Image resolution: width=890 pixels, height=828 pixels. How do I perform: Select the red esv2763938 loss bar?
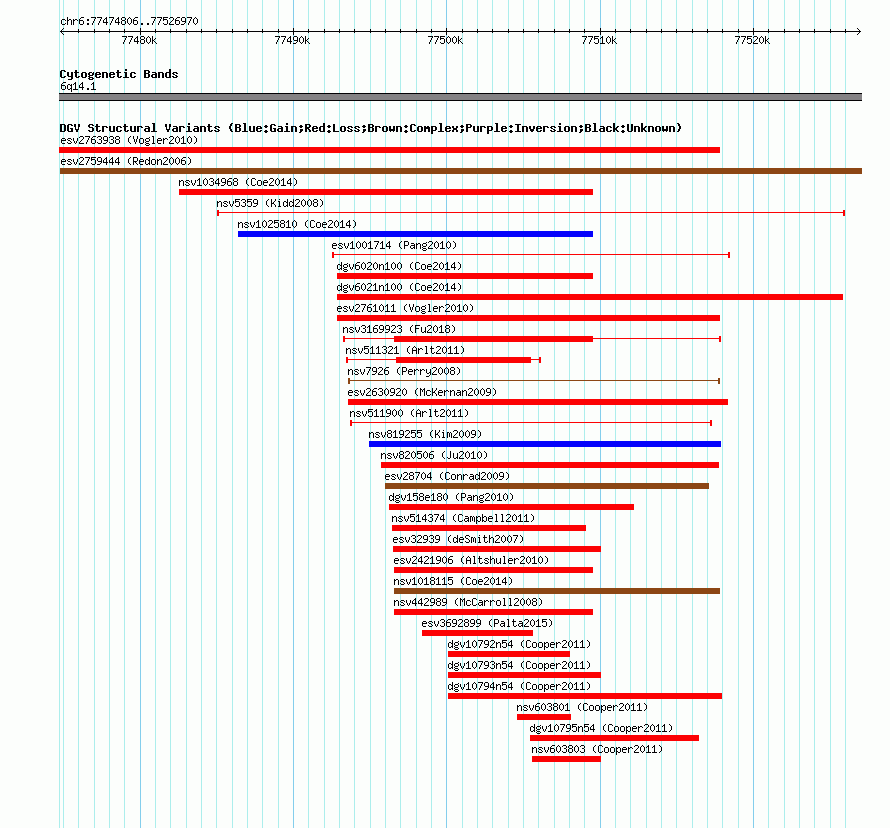tap(389, 150)
